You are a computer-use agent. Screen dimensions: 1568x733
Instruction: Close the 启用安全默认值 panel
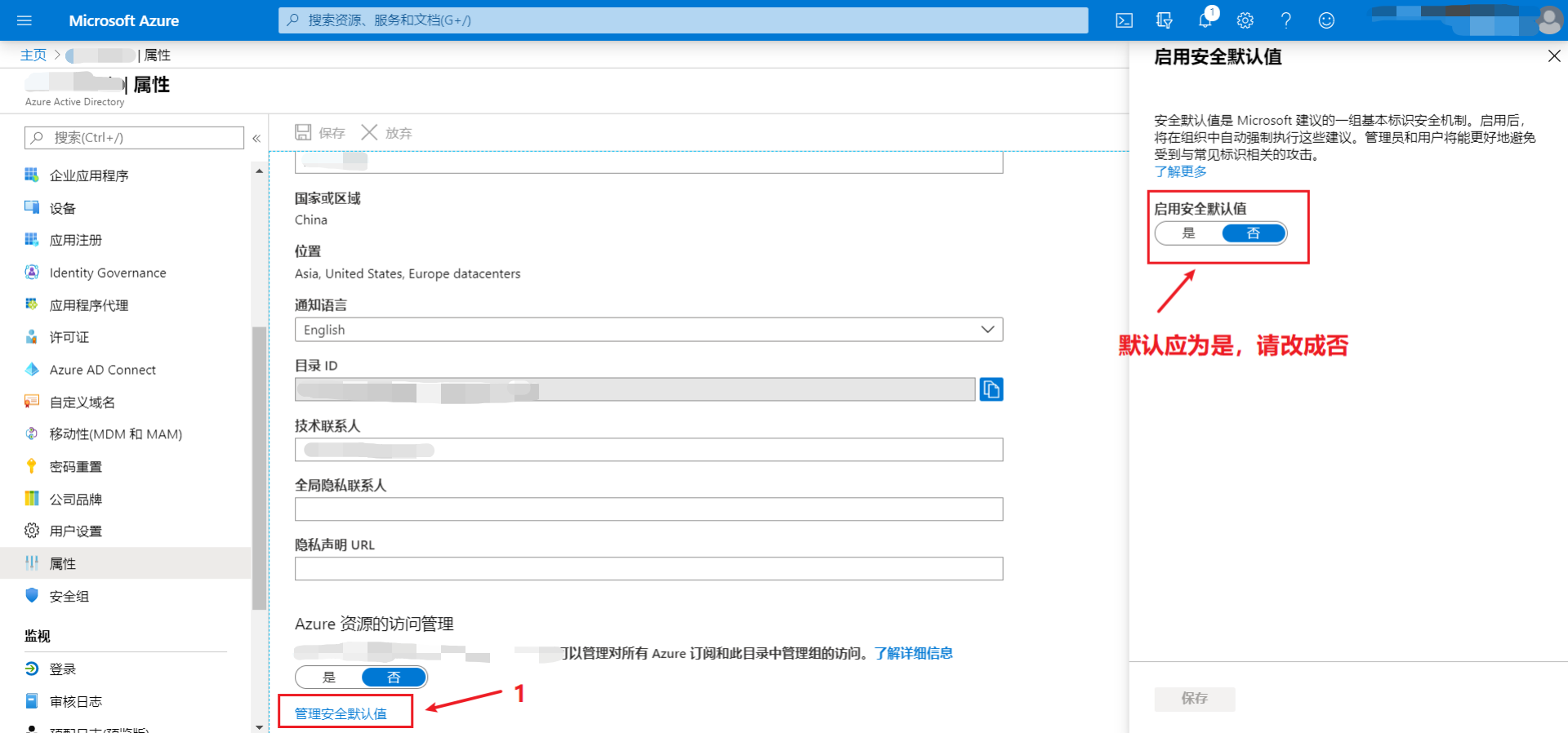point(1554,56)
